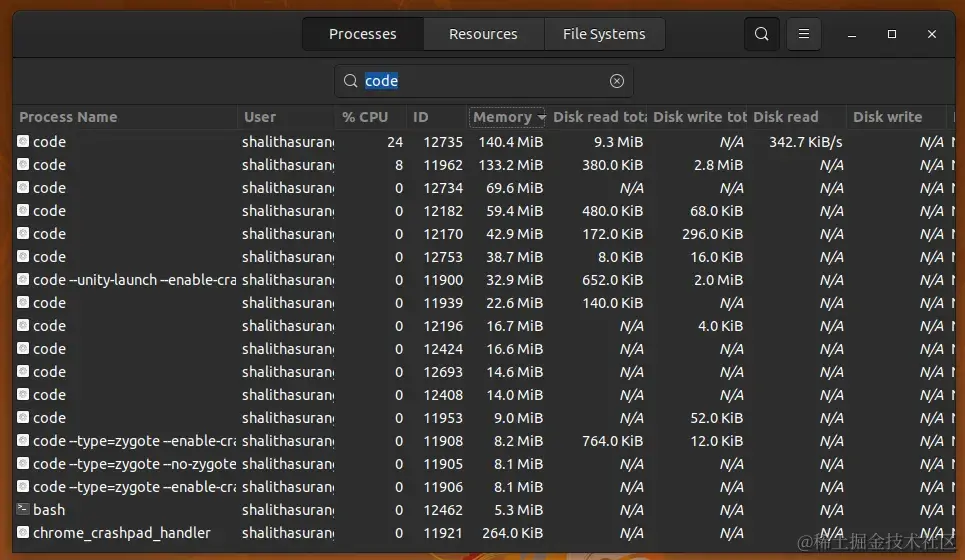Select code process using 59.4 MiB
Viewport: 965px width, 560px height.
coord(484,210)
